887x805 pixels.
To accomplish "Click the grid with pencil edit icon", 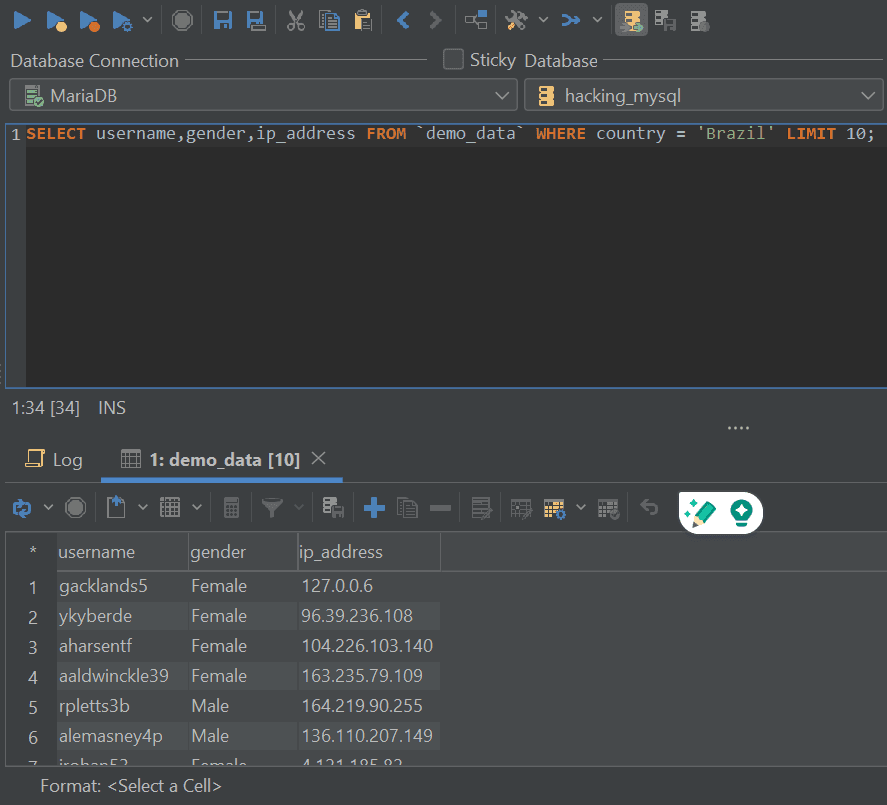I will pyautogui.click(x=521, y=509).
